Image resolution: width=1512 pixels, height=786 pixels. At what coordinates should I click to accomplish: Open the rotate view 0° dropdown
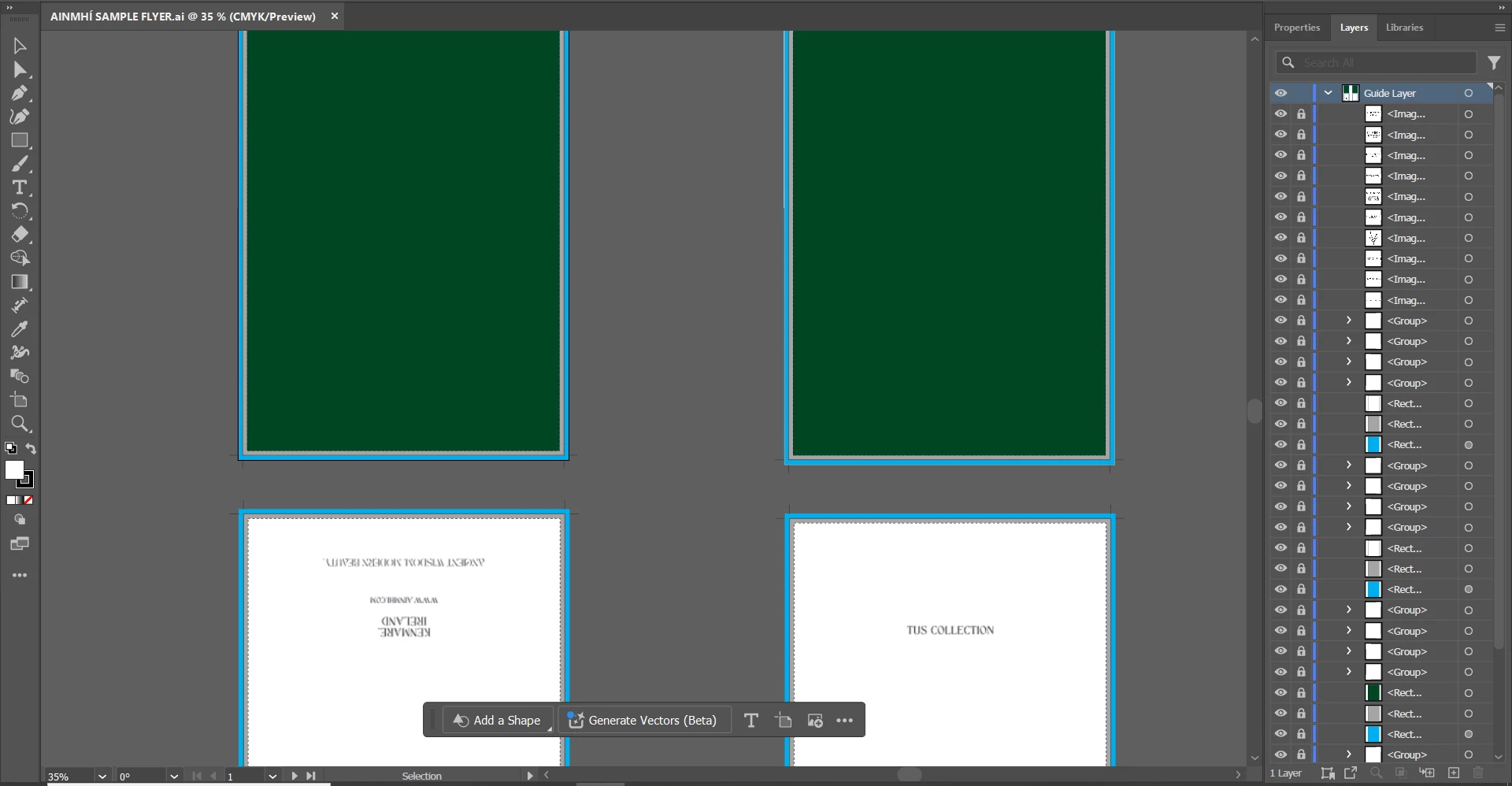[174, 777]
